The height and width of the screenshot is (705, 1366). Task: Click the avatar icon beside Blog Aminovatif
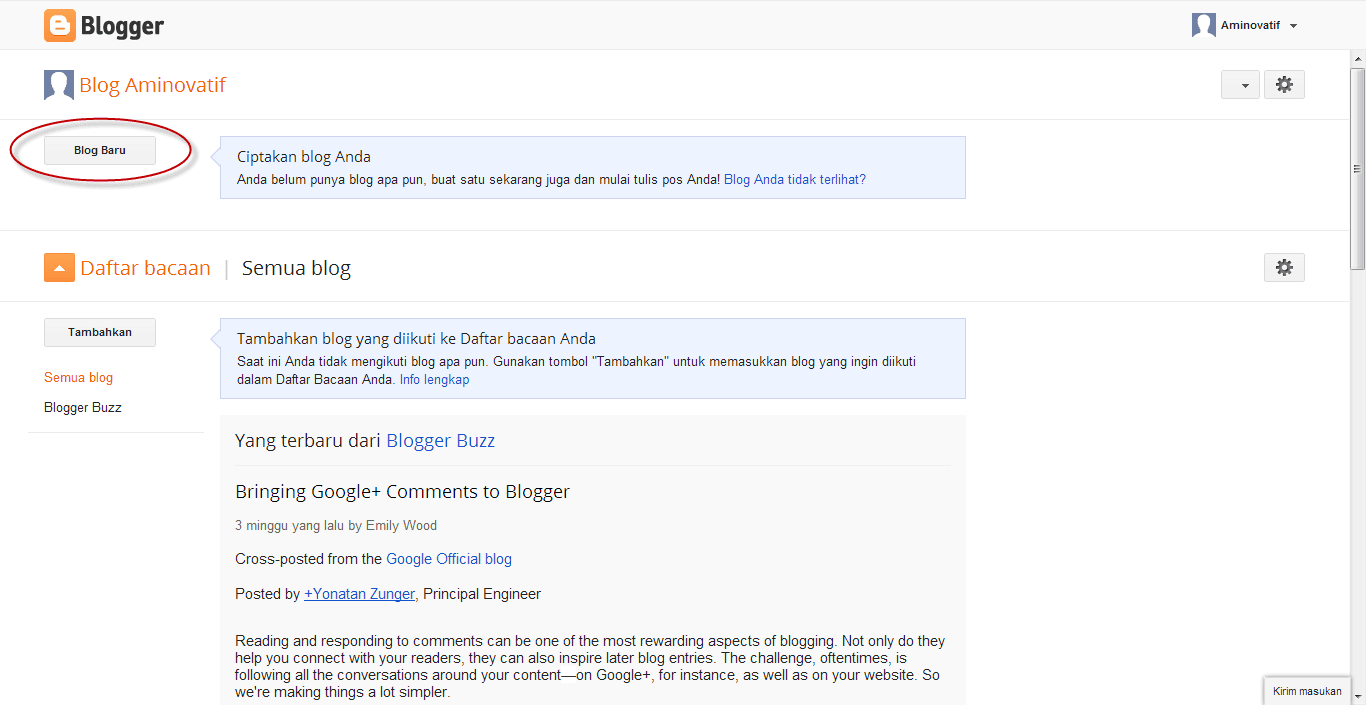click(59, 85)
